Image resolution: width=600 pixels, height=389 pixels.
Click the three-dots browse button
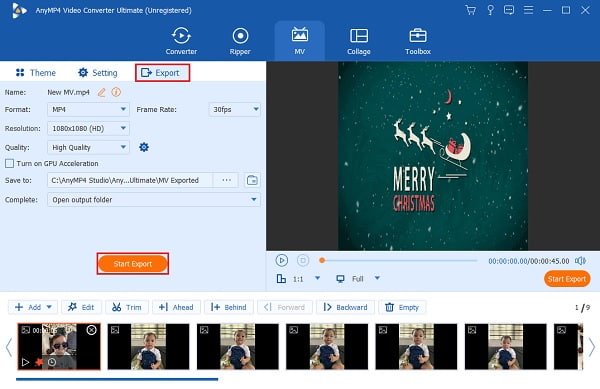[226, 180]
